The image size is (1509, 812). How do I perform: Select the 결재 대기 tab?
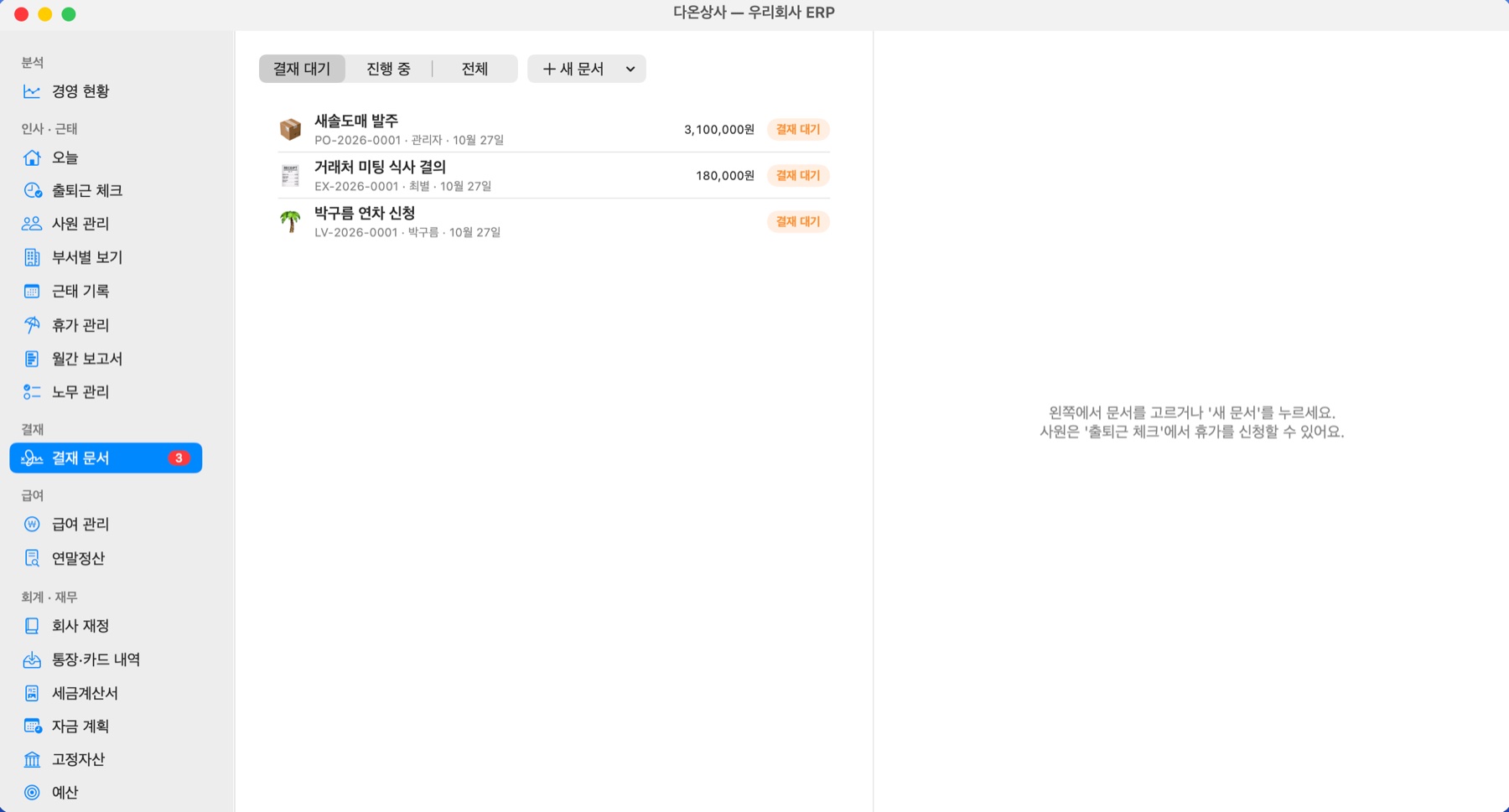tap(302, 69)
